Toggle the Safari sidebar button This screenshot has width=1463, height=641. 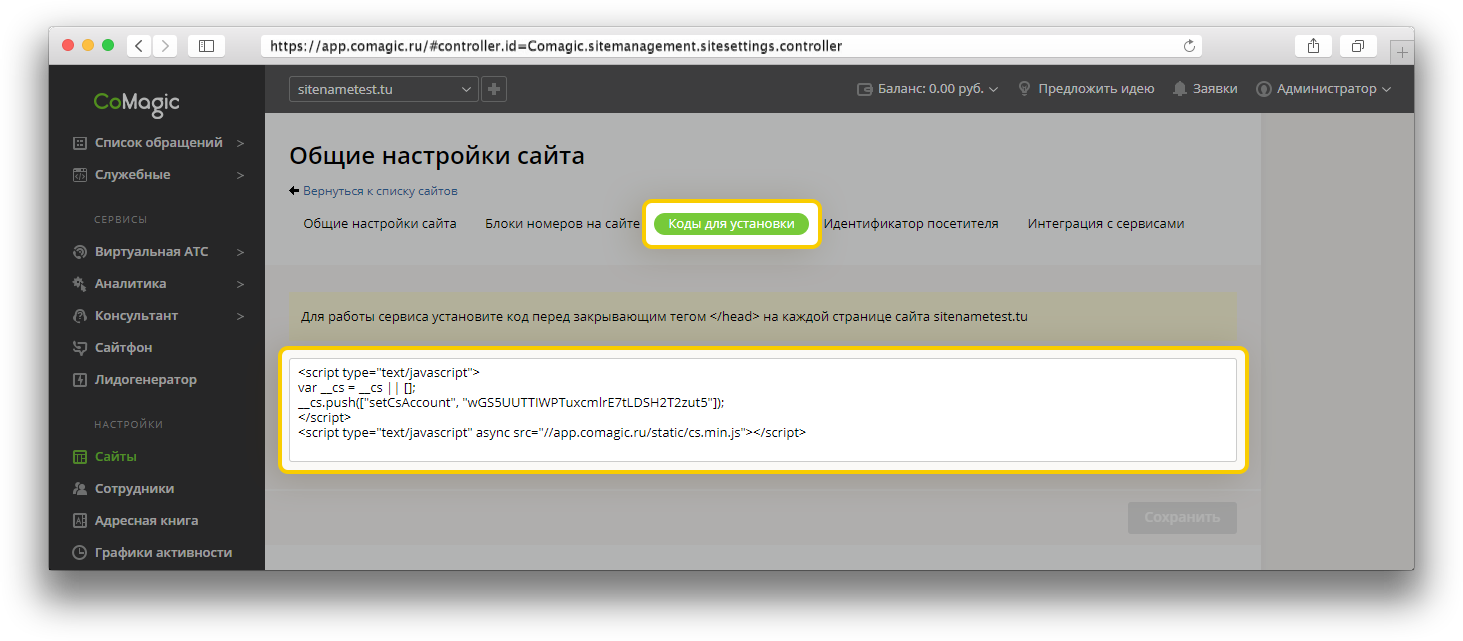206,46
